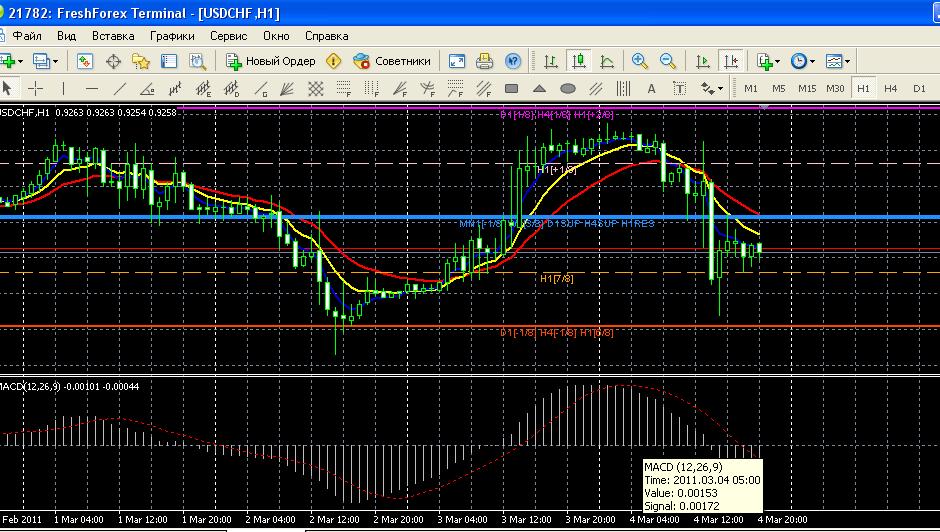Screen dimensions: 940x532
Task: Open the Сервис menu
Action: [x=228, y=35]
